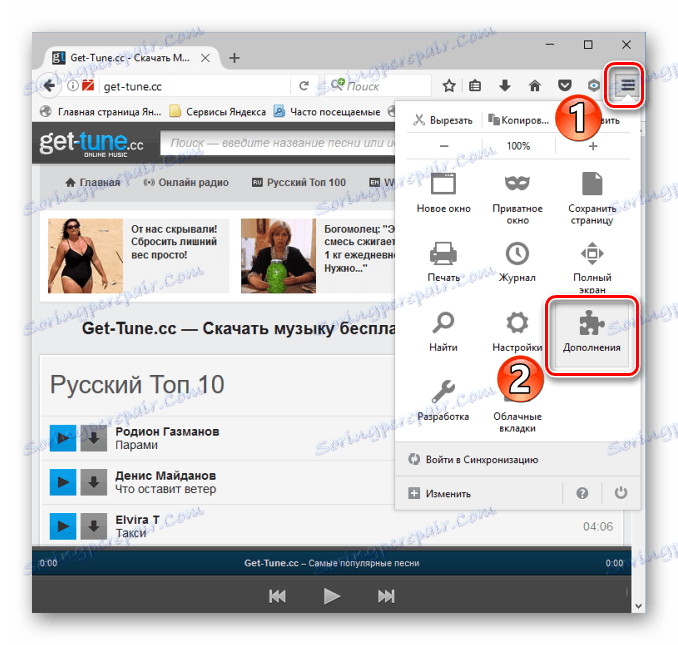Reload the page with the refresh icon

304,86
